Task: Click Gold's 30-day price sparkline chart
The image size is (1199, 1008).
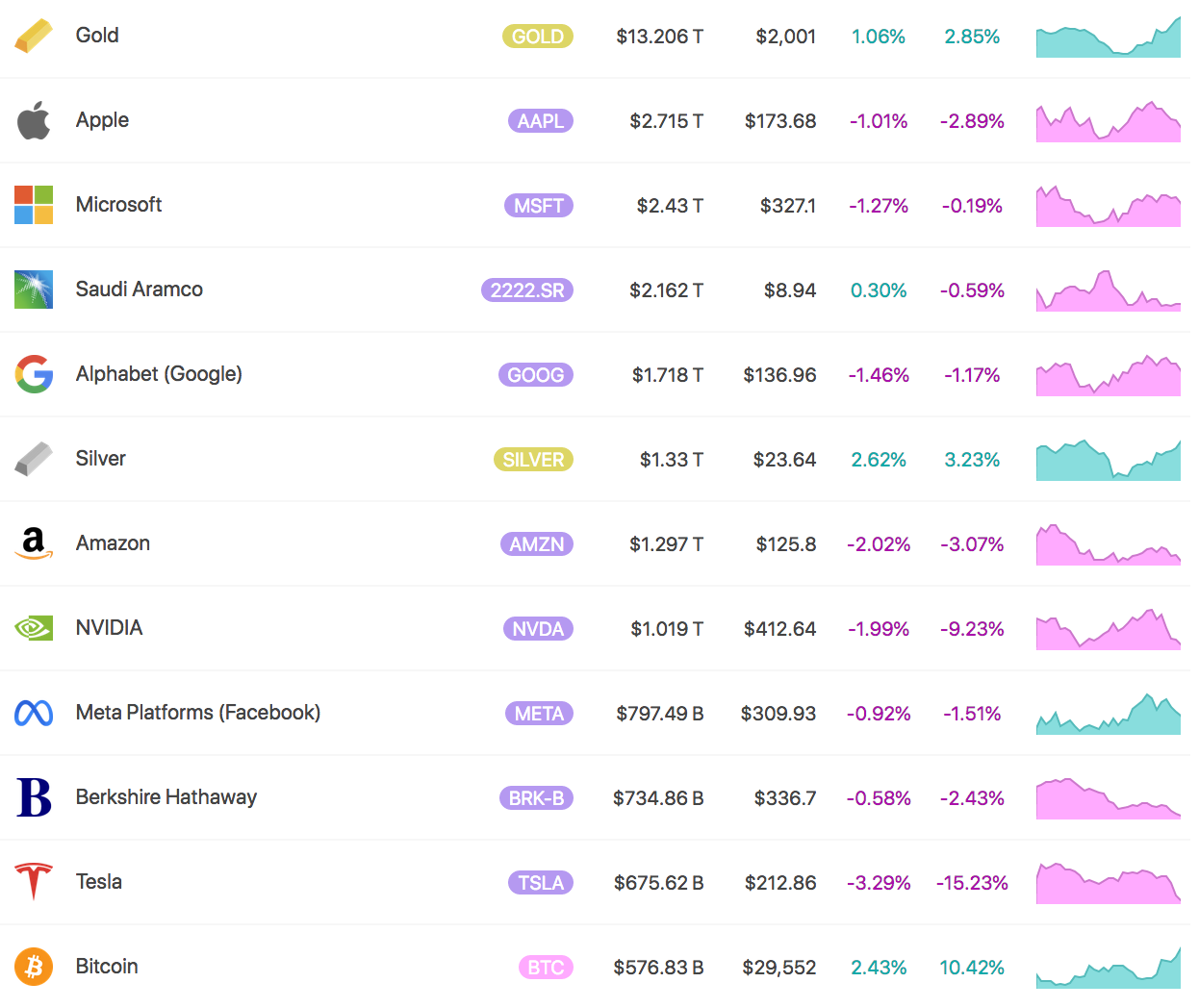Action: tap(1109, 37)
